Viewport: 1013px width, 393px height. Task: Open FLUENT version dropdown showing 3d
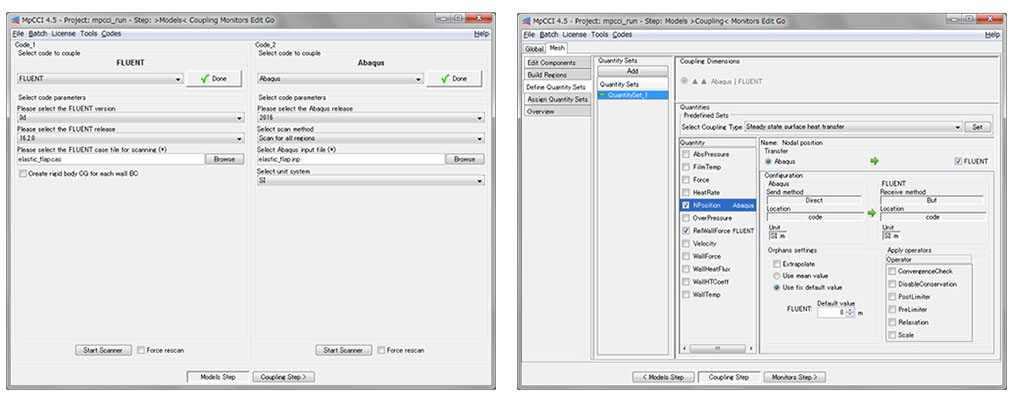[x=131, y=118]
